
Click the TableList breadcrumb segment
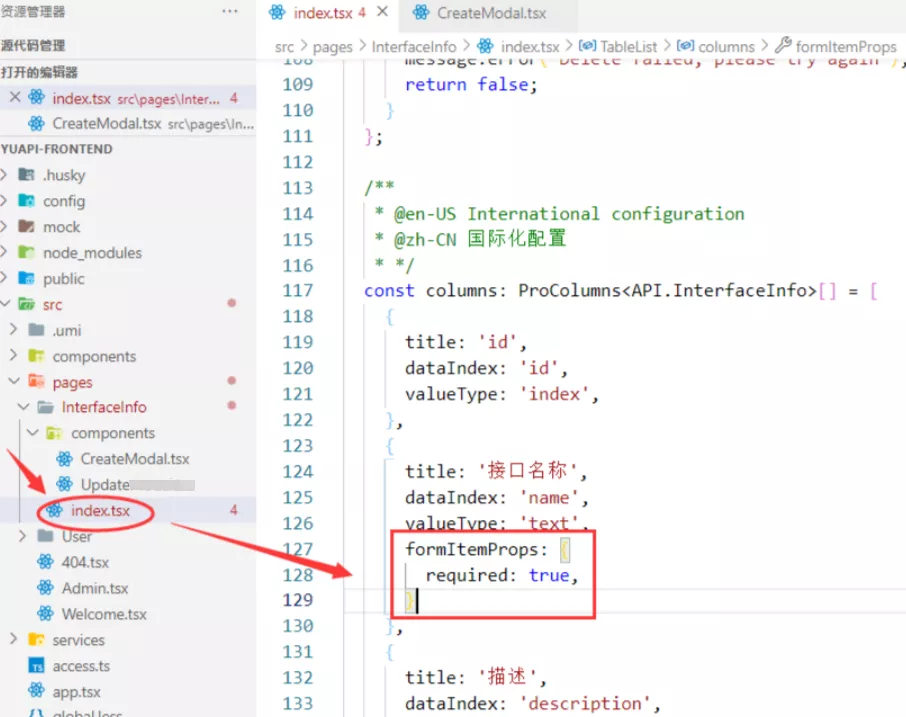click(628, 47)
